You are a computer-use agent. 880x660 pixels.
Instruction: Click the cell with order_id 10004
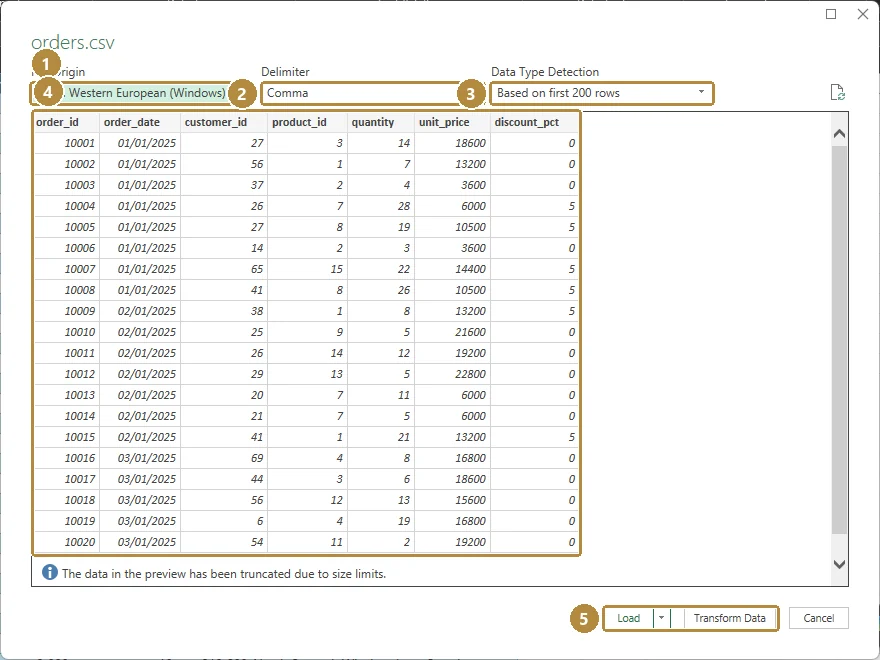pyautogui.click(x=67, y=206)
